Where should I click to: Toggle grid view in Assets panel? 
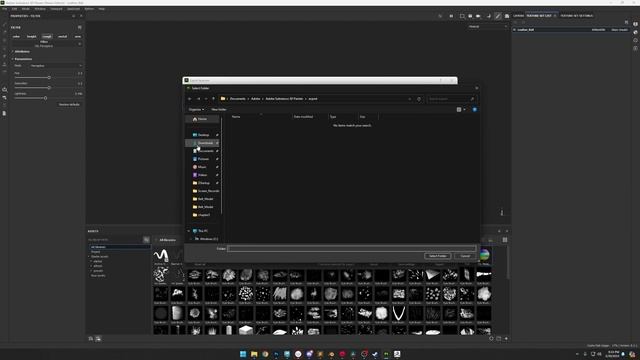(x=505, y=240)
